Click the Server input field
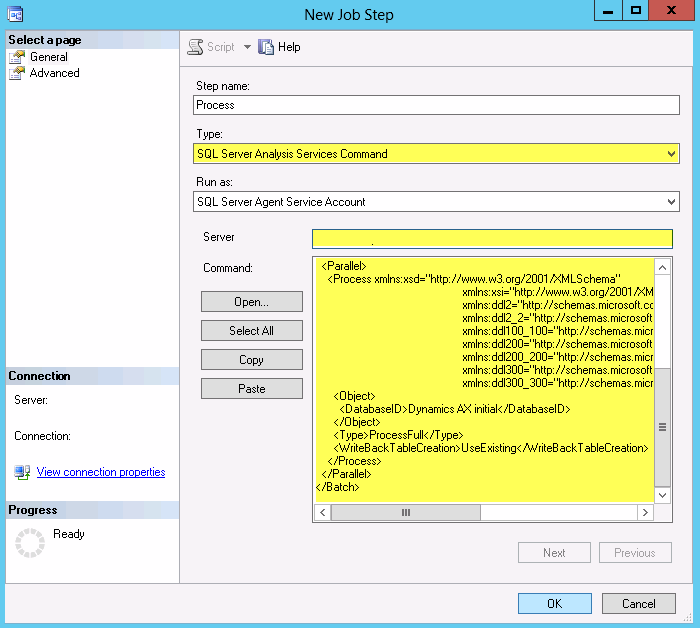The image size is (700, 628). coord(492,239)
